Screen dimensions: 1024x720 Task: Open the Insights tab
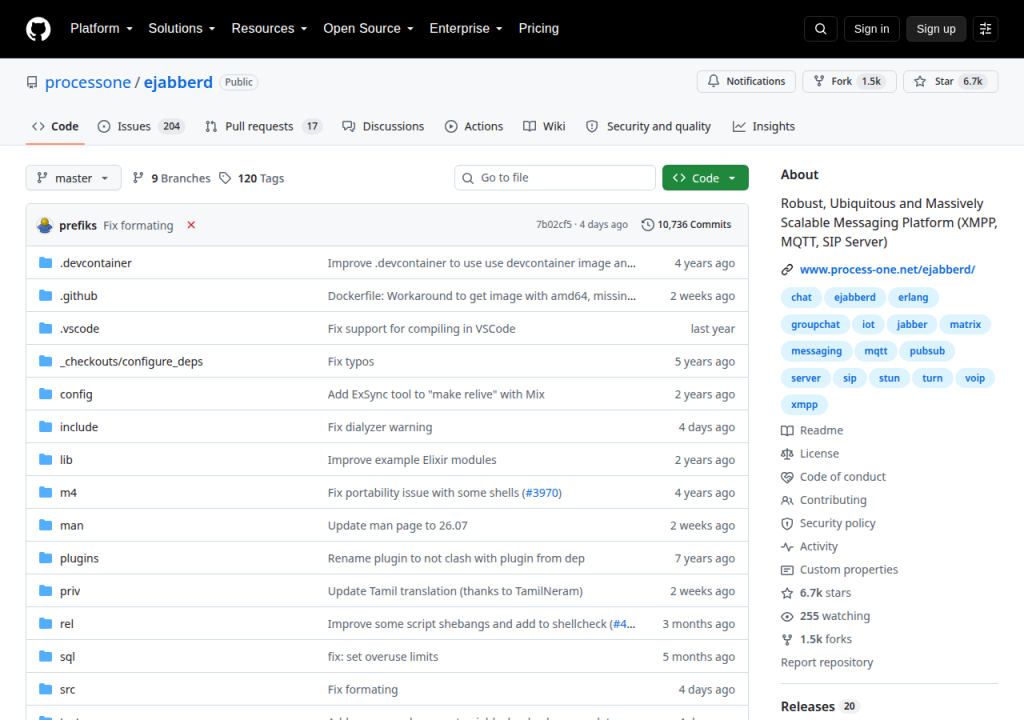763,126
